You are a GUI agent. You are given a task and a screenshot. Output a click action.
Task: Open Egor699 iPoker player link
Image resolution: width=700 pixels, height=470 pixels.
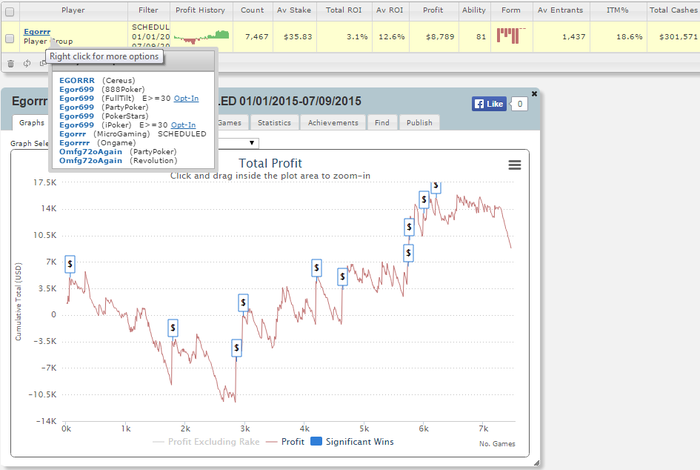click(76, 125)
